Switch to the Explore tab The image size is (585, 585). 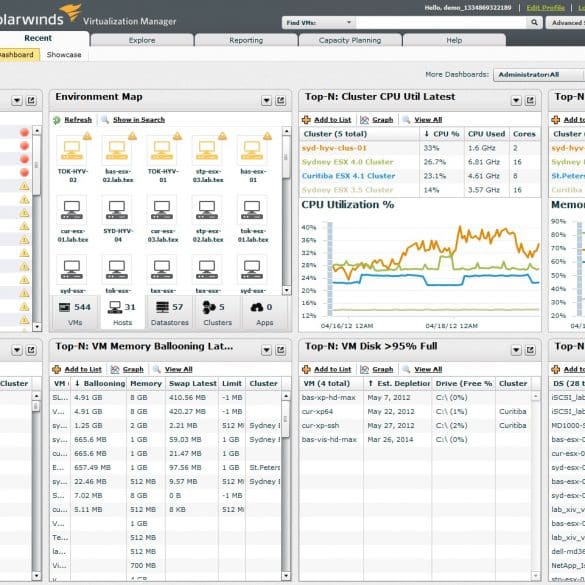pyautogui.click(x=142, y=40)
